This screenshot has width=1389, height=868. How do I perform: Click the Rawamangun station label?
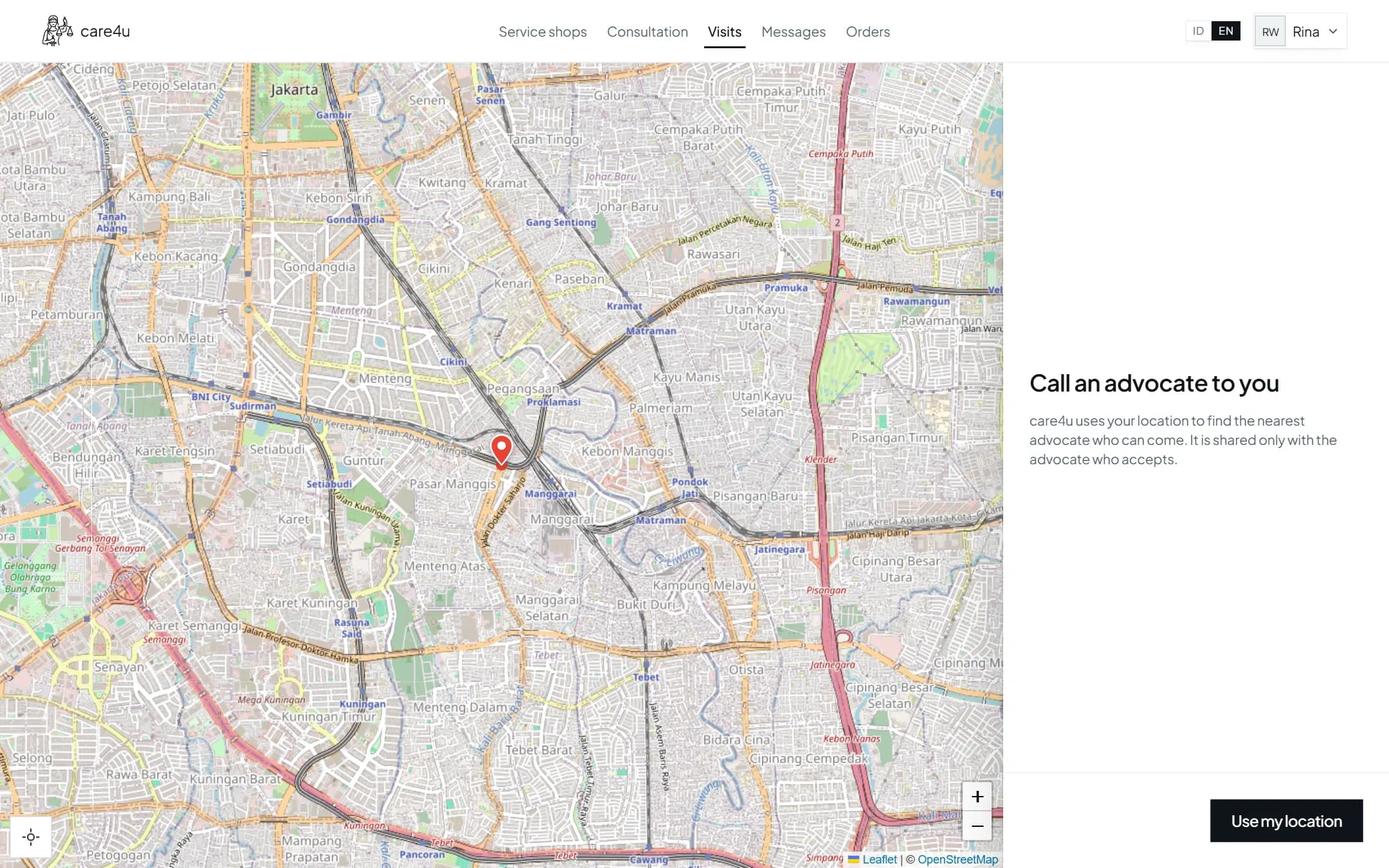tap(916, 301)
